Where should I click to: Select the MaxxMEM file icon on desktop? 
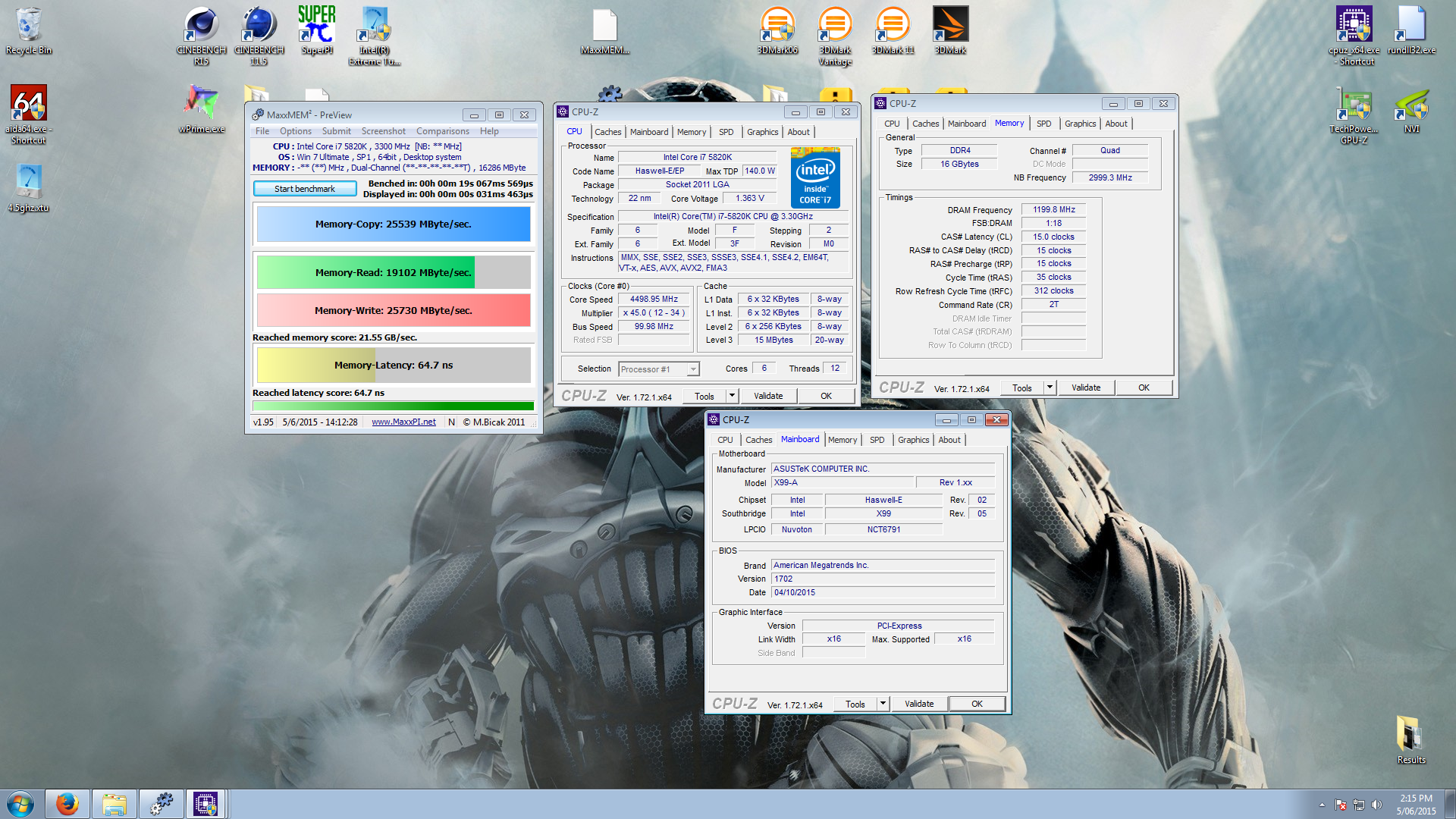pyautogui.click(x=604, y=30)
